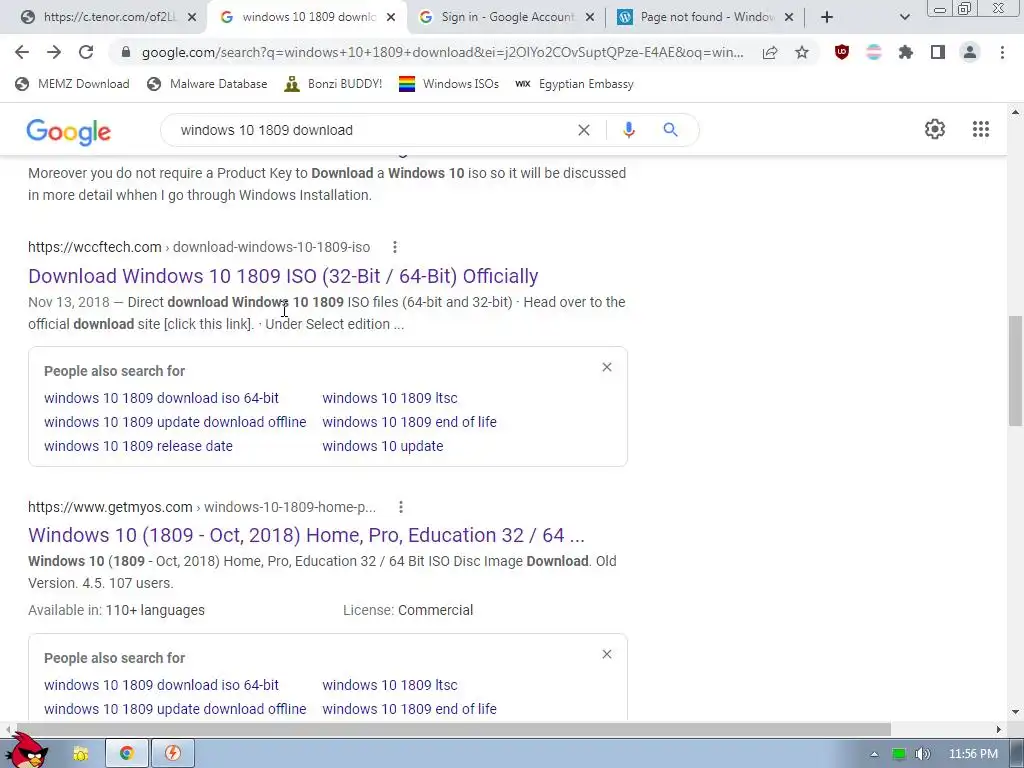Screen dimensions: 1024x768
Task: Select first box's update download offline suggestion
Action: point(175,422)
